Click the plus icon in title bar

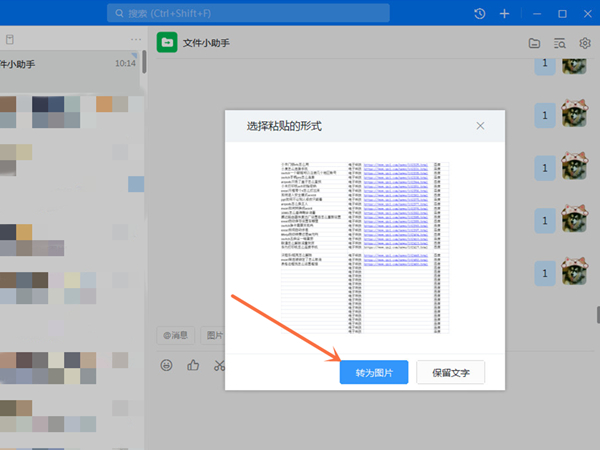coord(505,14)
